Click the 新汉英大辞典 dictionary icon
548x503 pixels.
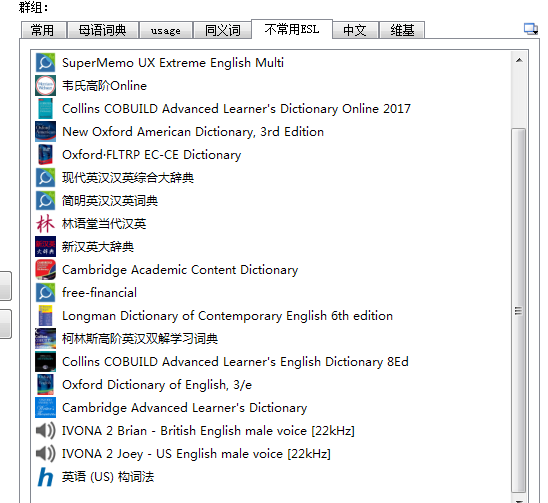(x=45, y=247)
